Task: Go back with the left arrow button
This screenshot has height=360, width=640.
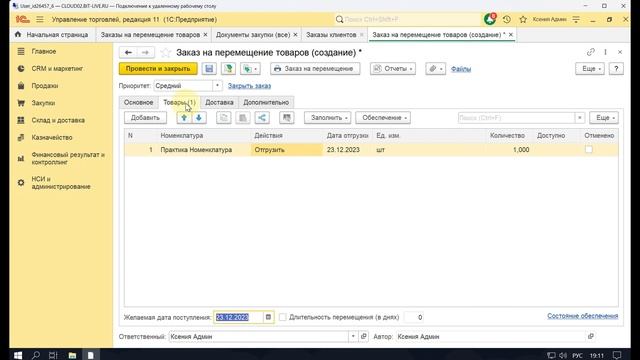Action: click(x=128, y=52)
